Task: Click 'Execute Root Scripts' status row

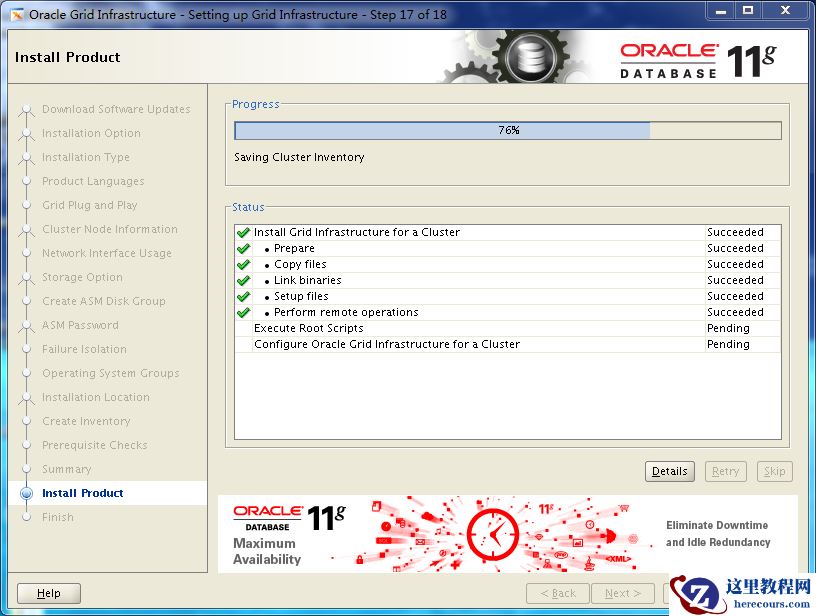Action: click(x=508, y=329)
